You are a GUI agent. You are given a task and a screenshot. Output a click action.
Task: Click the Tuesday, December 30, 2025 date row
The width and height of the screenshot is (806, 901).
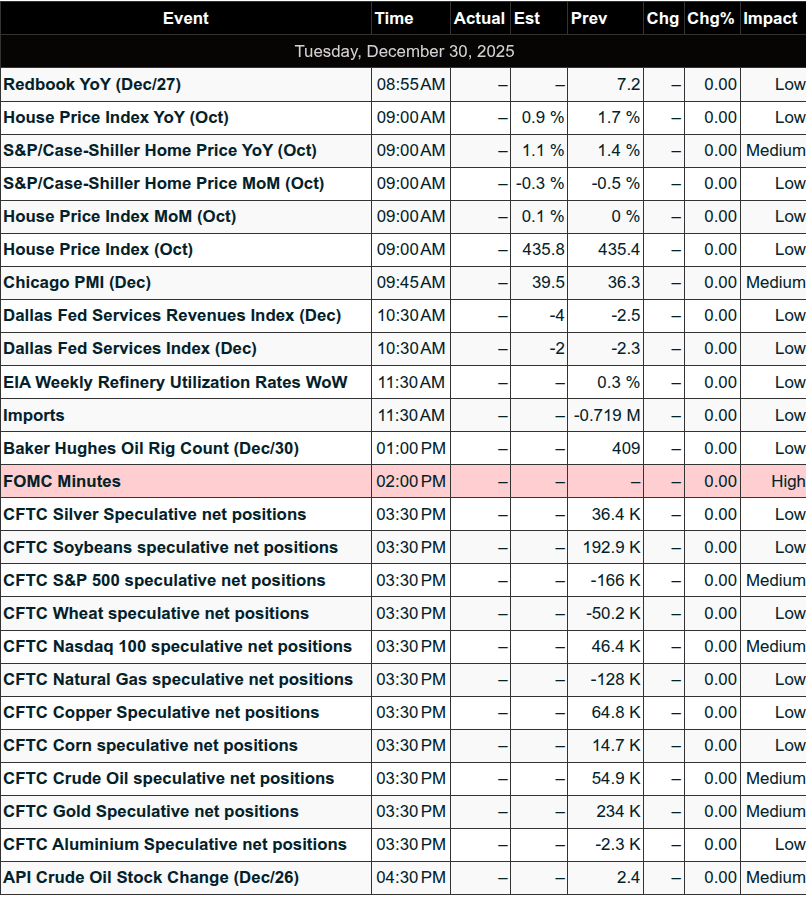(x=403, y=51)
